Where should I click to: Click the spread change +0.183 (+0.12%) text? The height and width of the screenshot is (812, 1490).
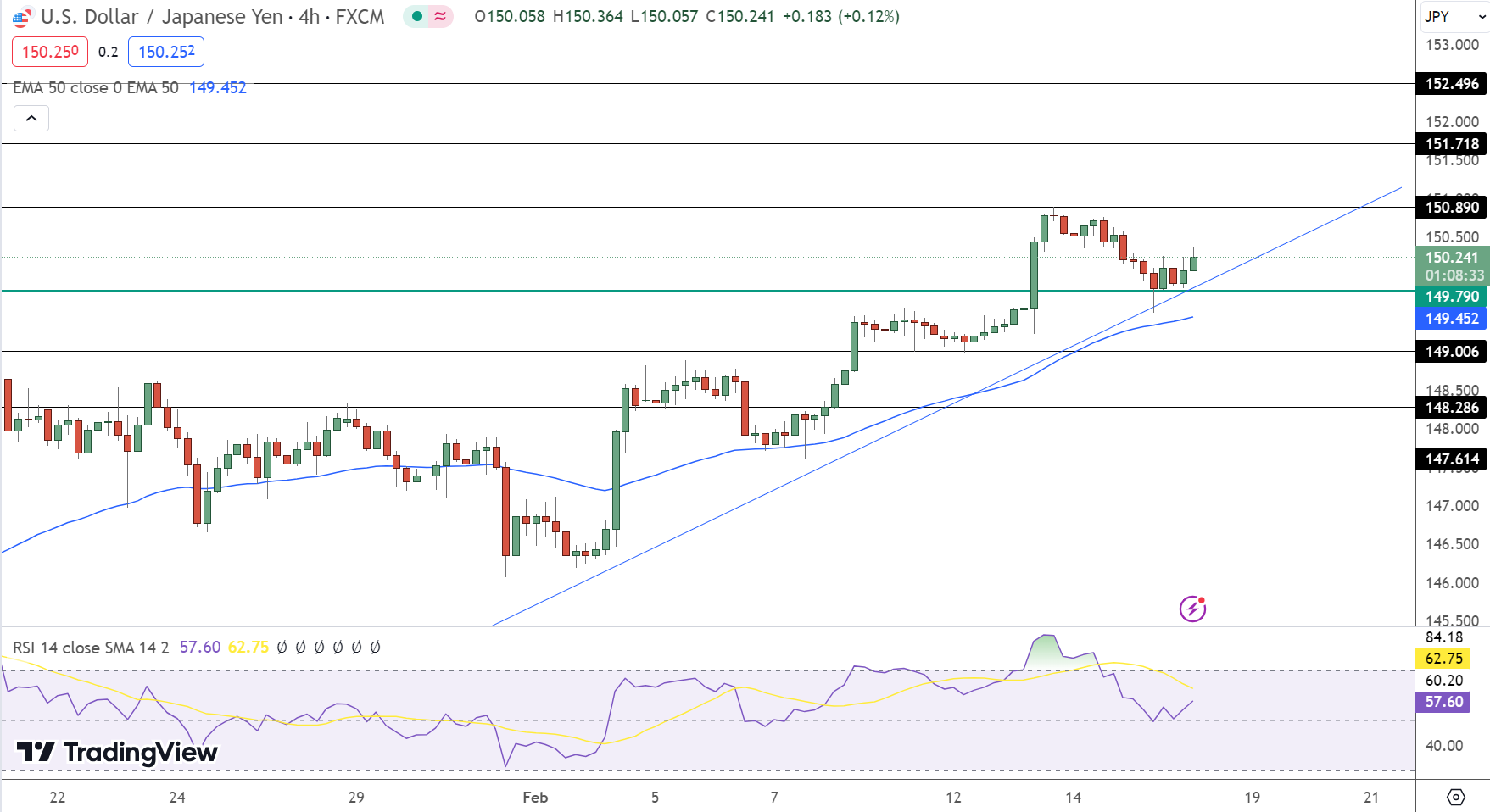pyautogui.click(x=840, y=16)
